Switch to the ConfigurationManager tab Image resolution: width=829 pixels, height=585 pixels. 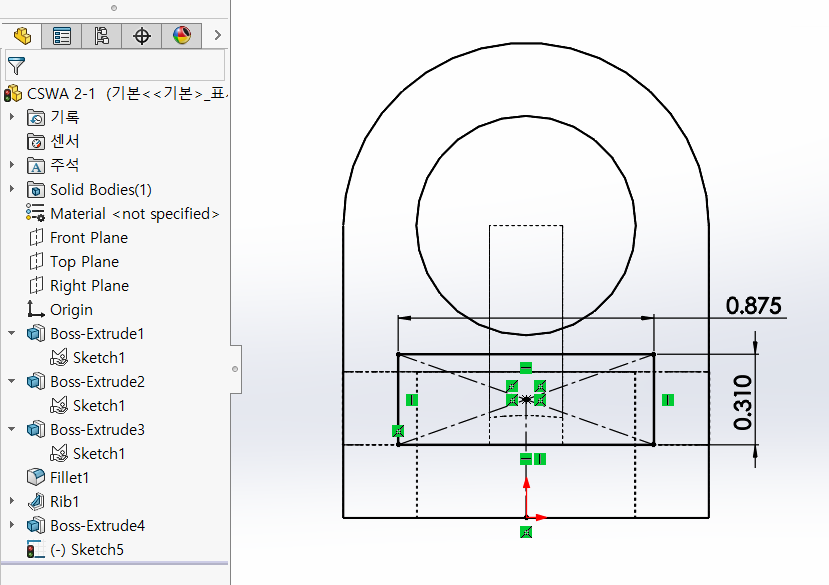(x=101, y=35)
